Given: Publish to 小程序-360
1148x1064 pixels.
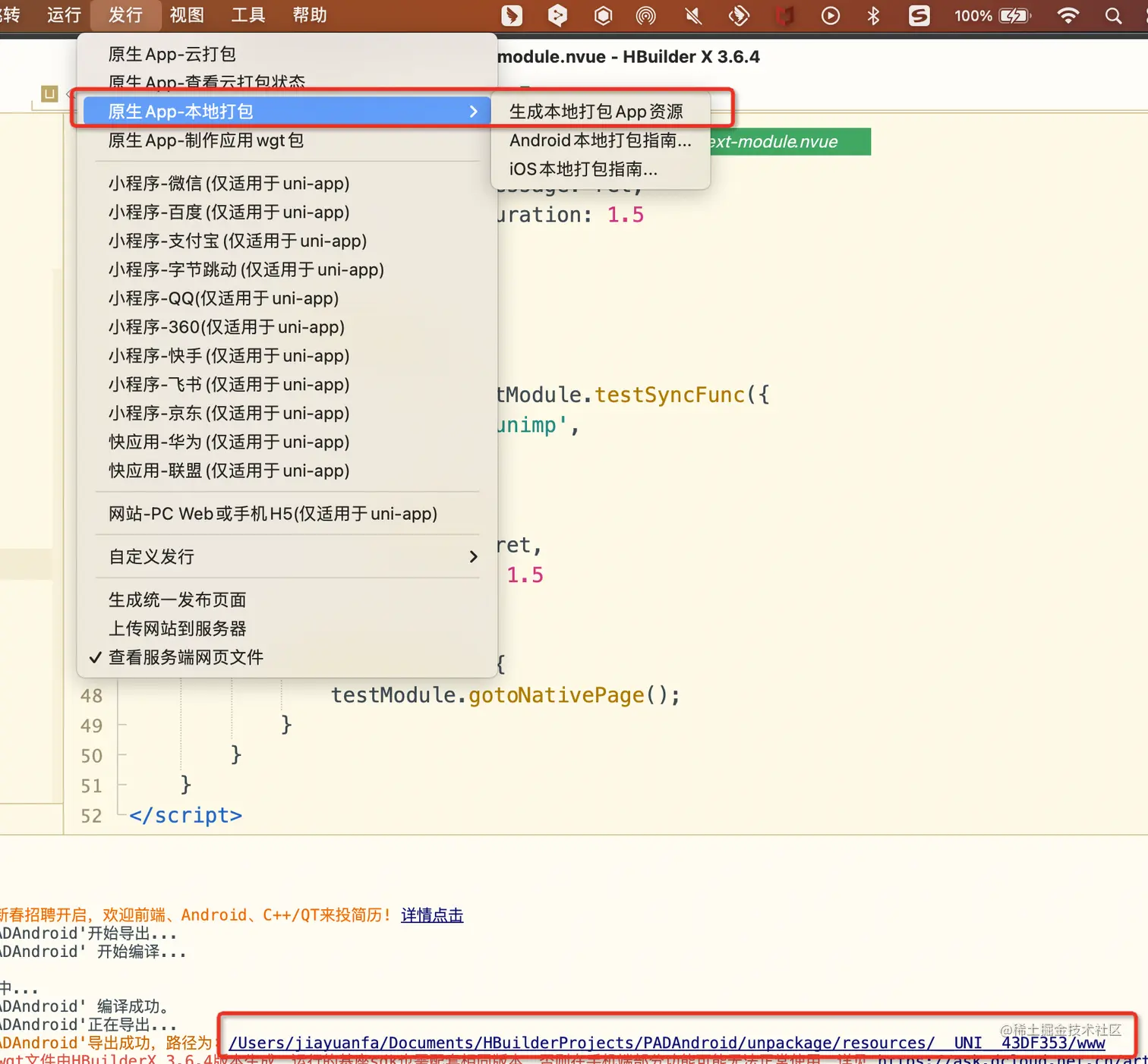Looking at the screenshot, I should point(287,328).
